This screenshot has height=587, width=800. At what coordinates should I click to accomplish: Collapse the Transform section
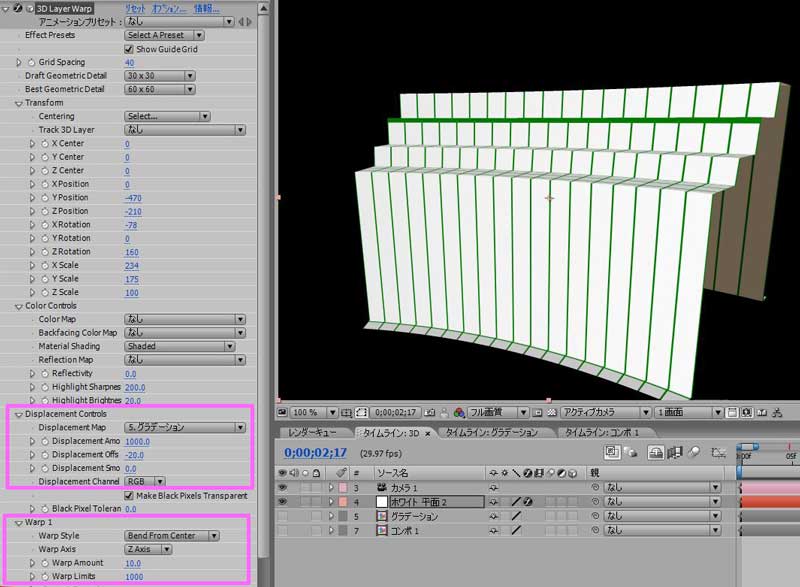[19, 103]
